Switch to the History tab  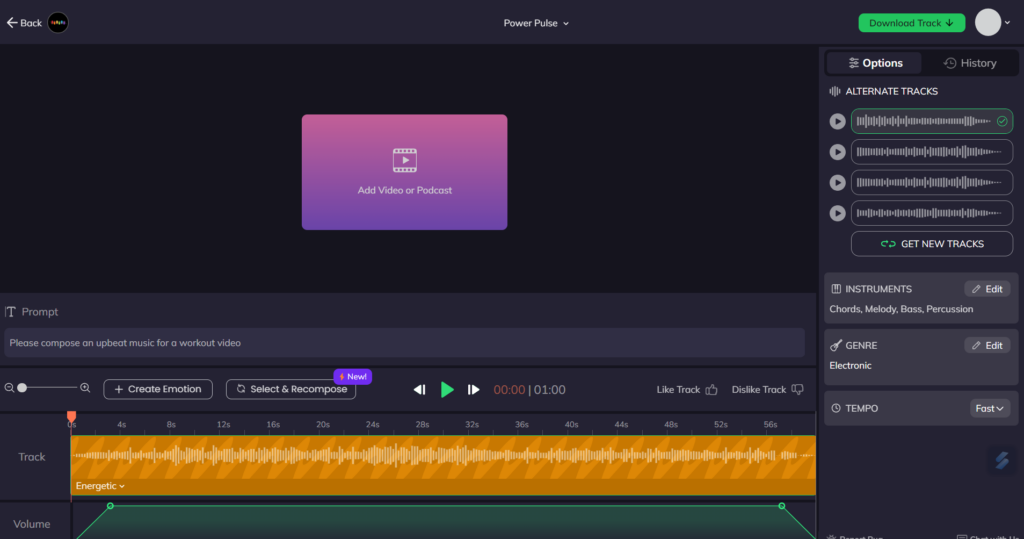(x=969, y=63)
